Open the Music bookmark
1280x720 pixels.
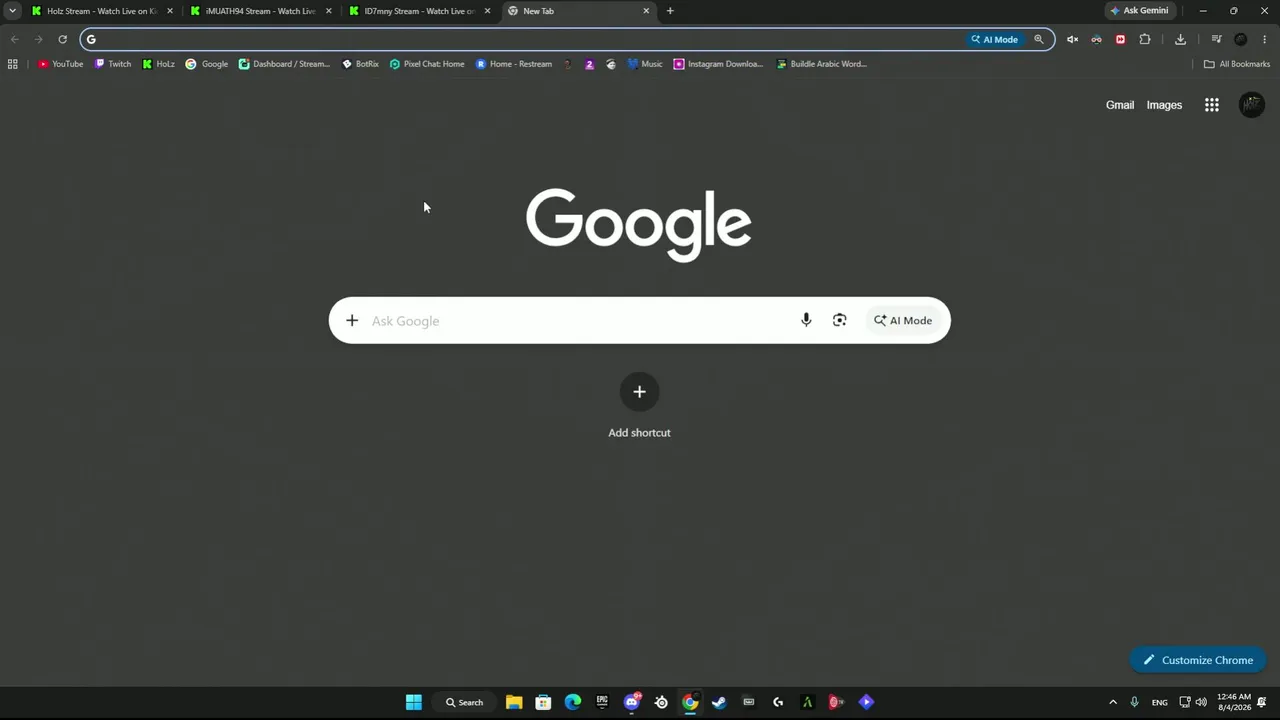(x=645, y=64)
